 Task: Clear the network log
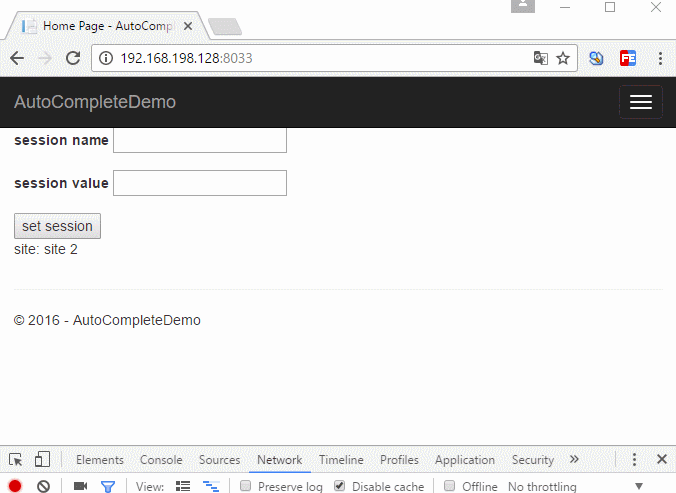point(43,486)
